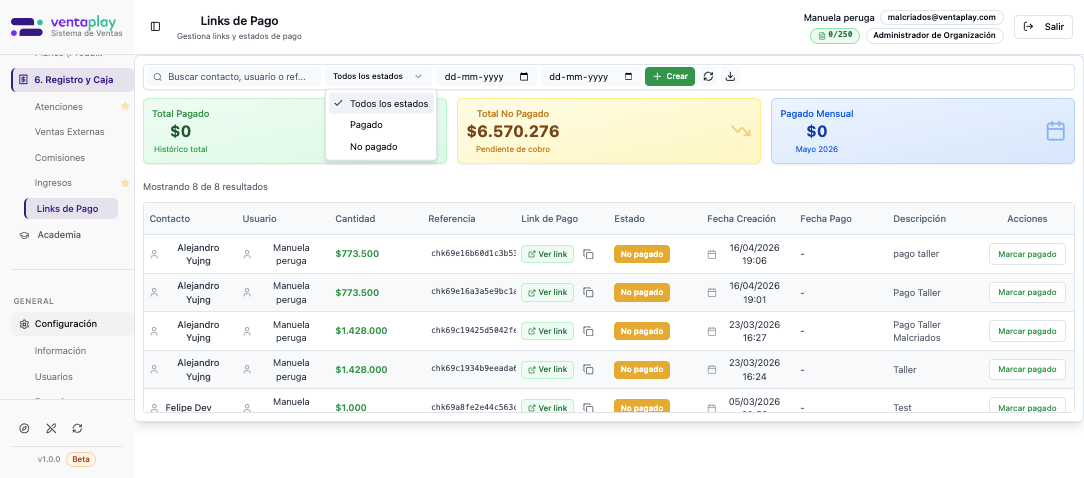Copy link for reference chk69e16b60d1c3b53

588,255
